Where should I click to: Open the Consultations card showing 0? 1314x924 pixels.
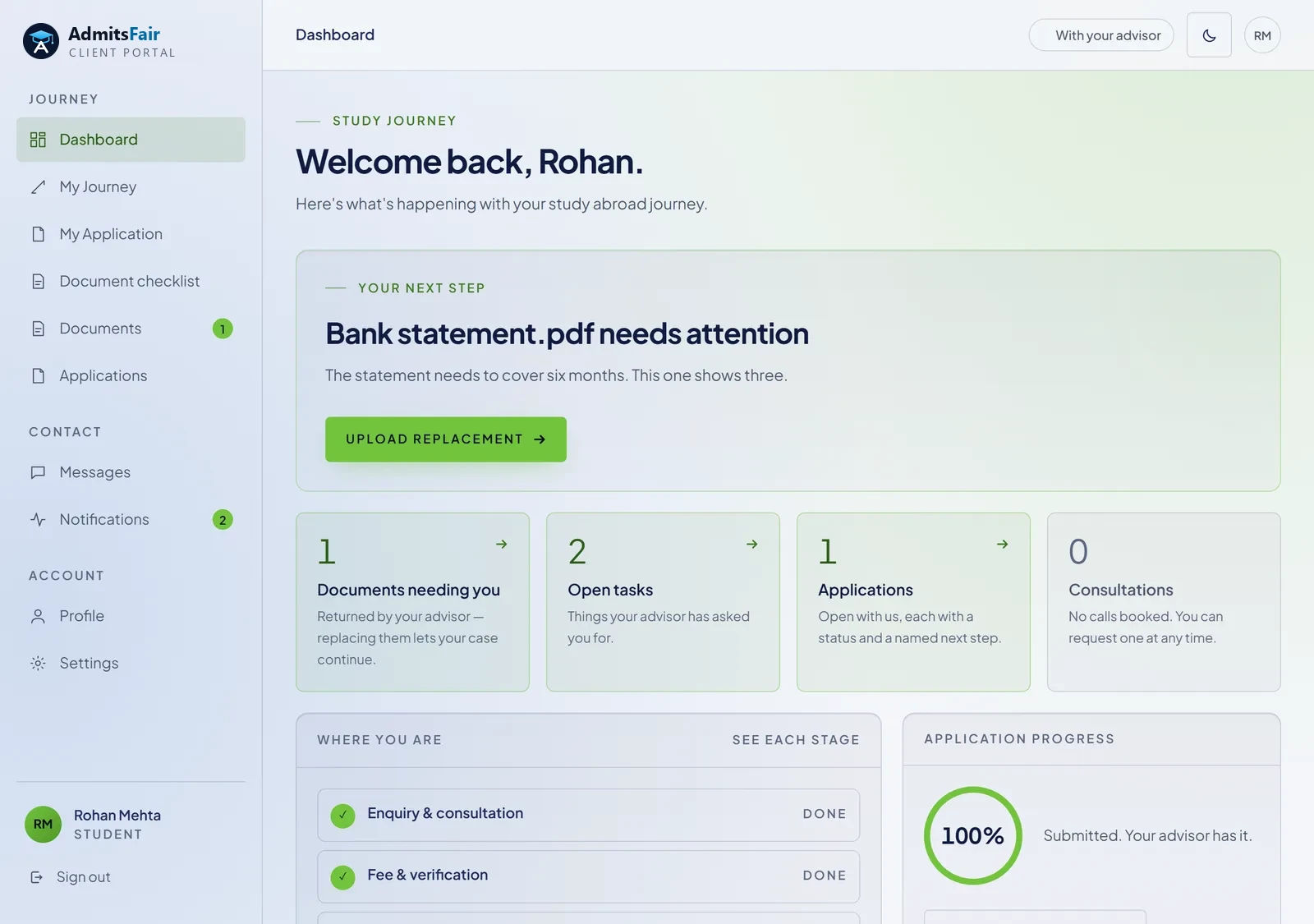pyautogui.click(x=1164, y=602)
